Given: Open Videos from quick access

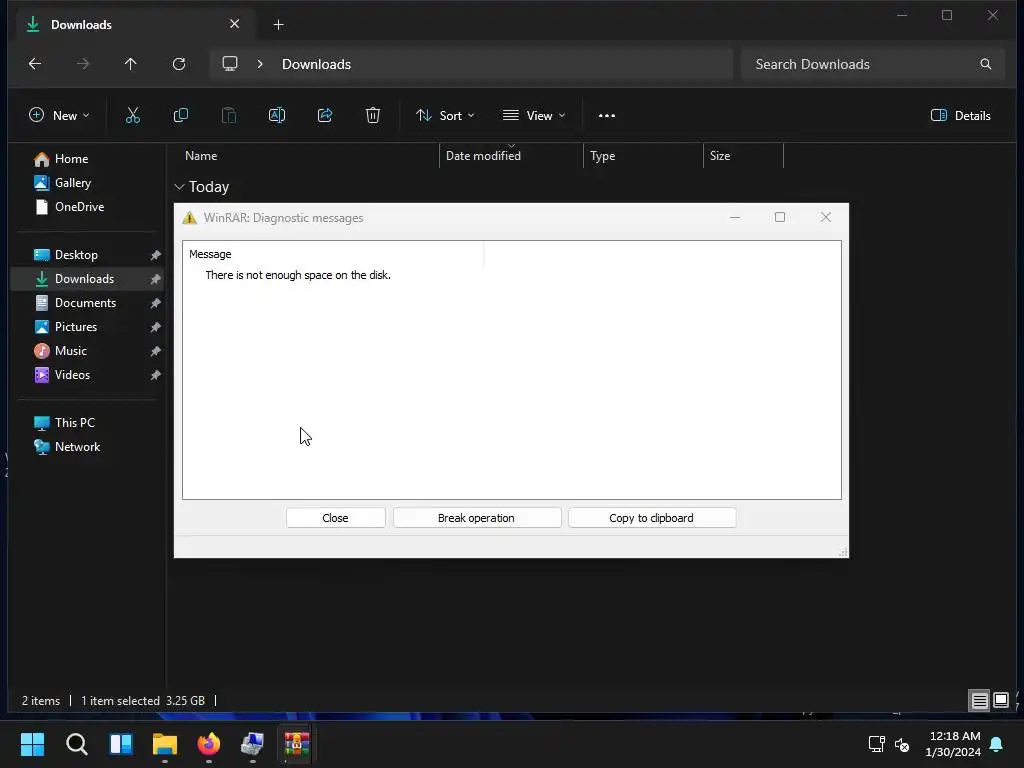Looking at the screenshot, I should (x=72, y=375).
